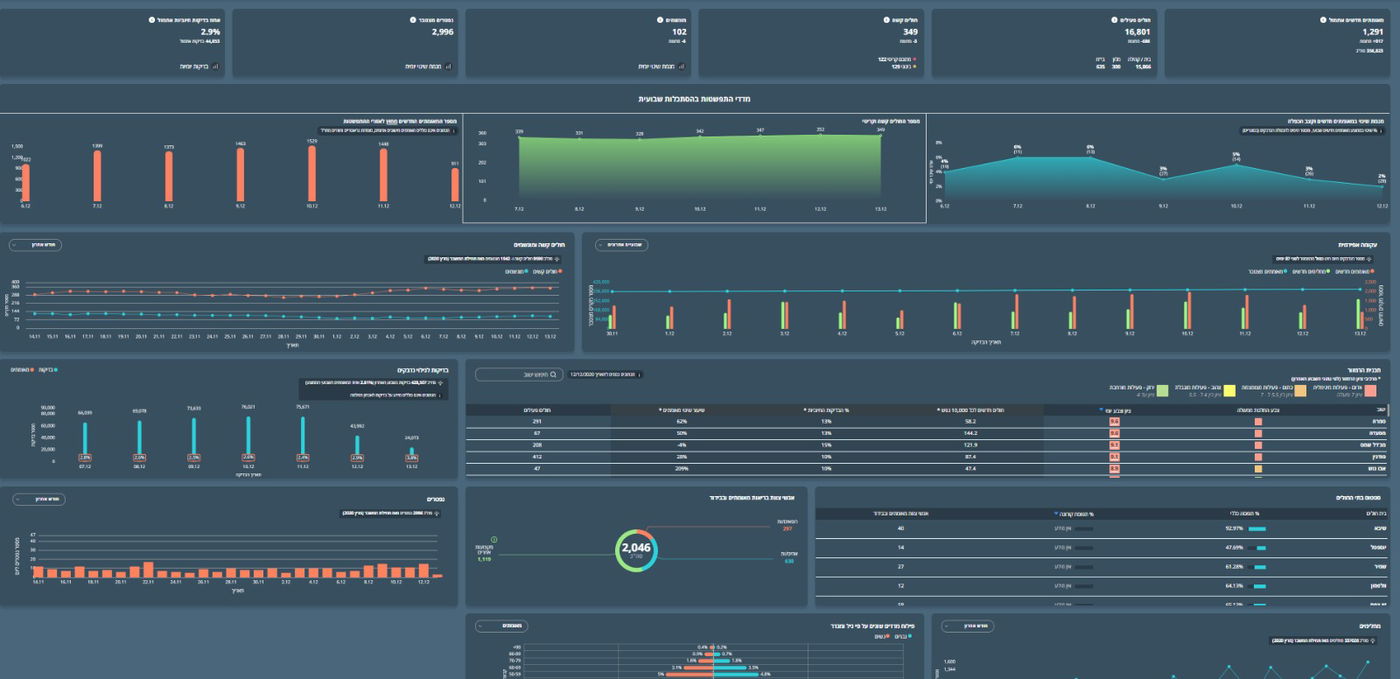Show info for the 2,996 cumulative deaths card
This screenshot has width=1400, height=679.
click(413, 20)
